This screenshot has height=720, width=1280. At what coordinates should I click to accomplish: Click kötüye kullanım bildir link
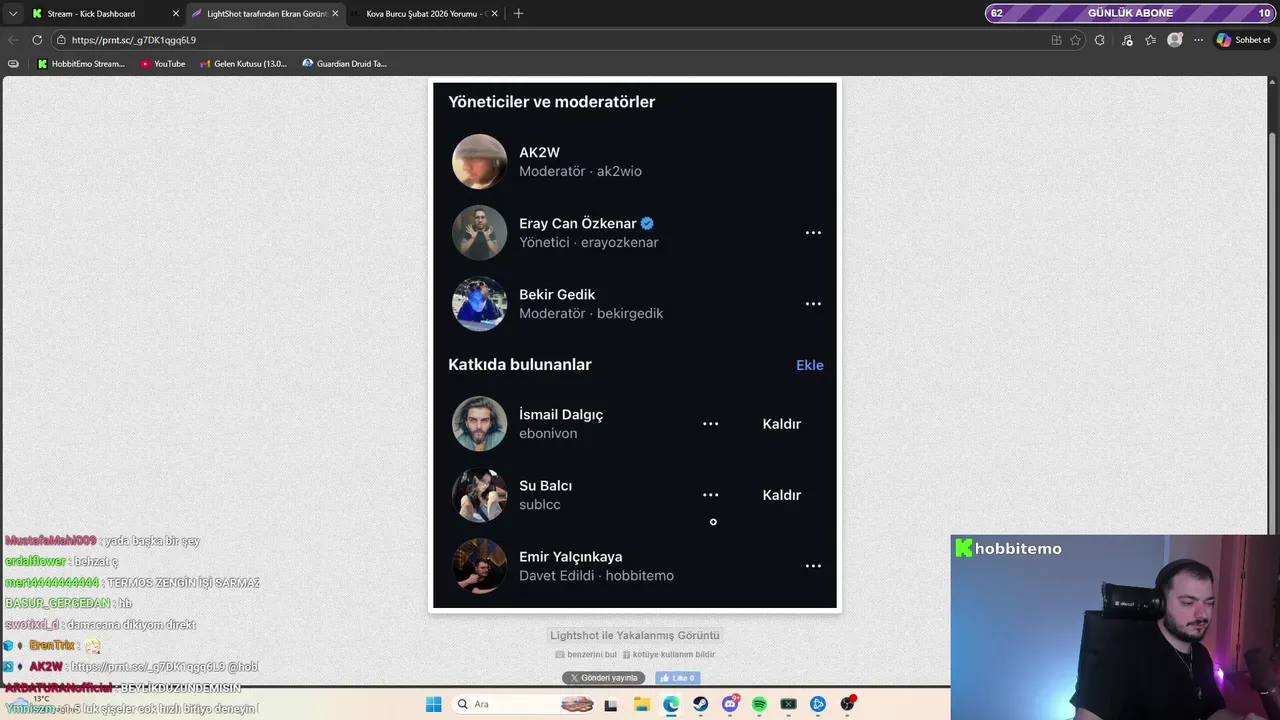(x=668, y=655)
